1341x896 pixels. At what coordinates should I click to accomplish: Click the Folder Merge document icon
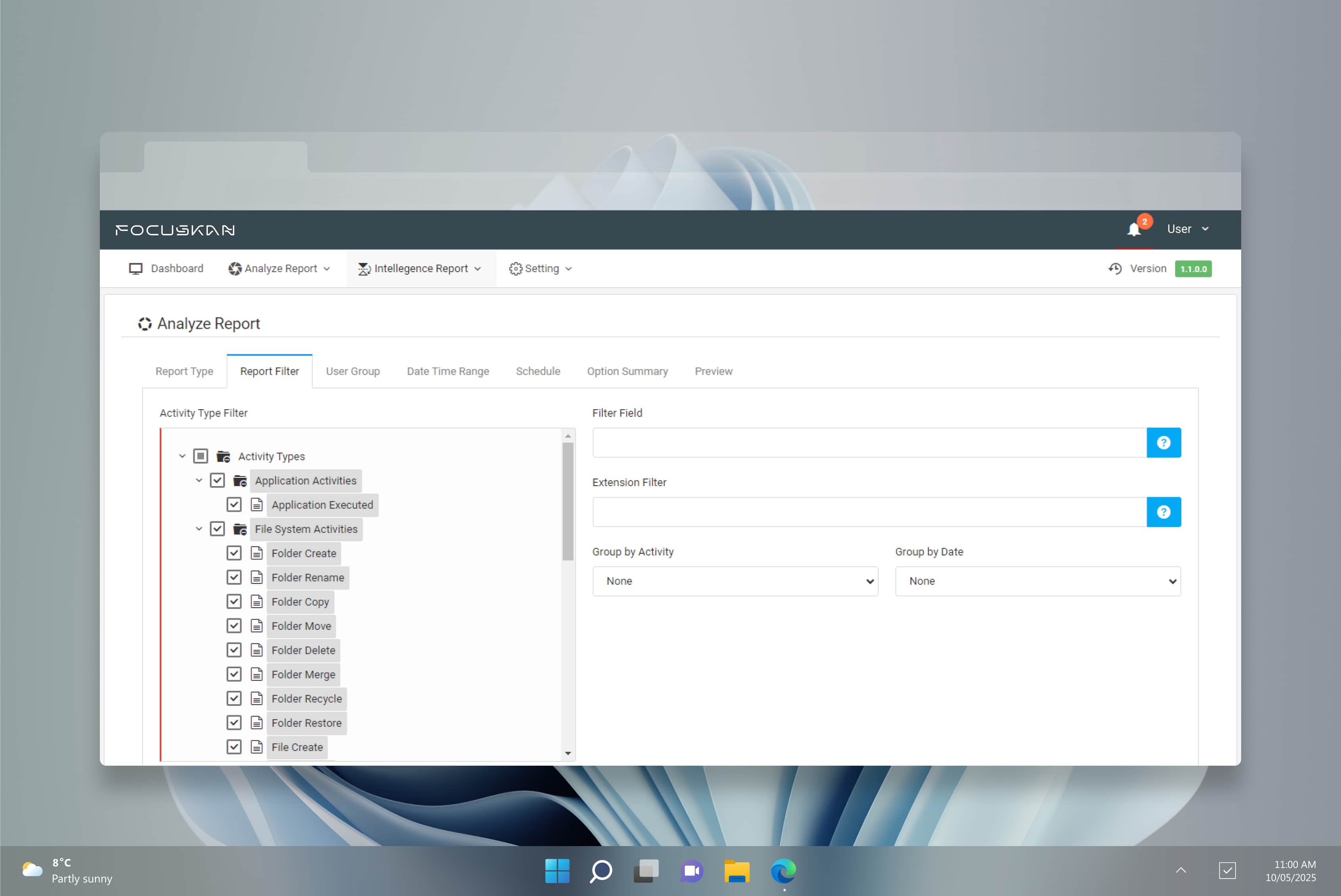click(x=257, y=674)
